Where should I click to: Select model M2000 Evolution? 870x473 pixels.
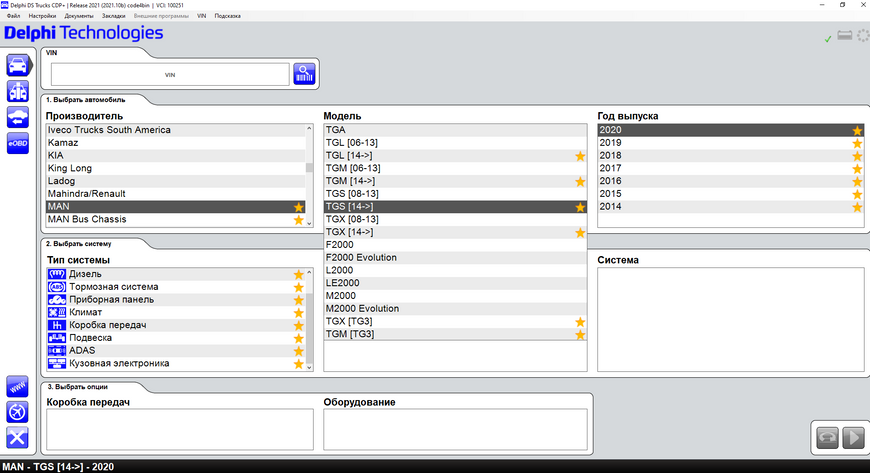point(455,309)
